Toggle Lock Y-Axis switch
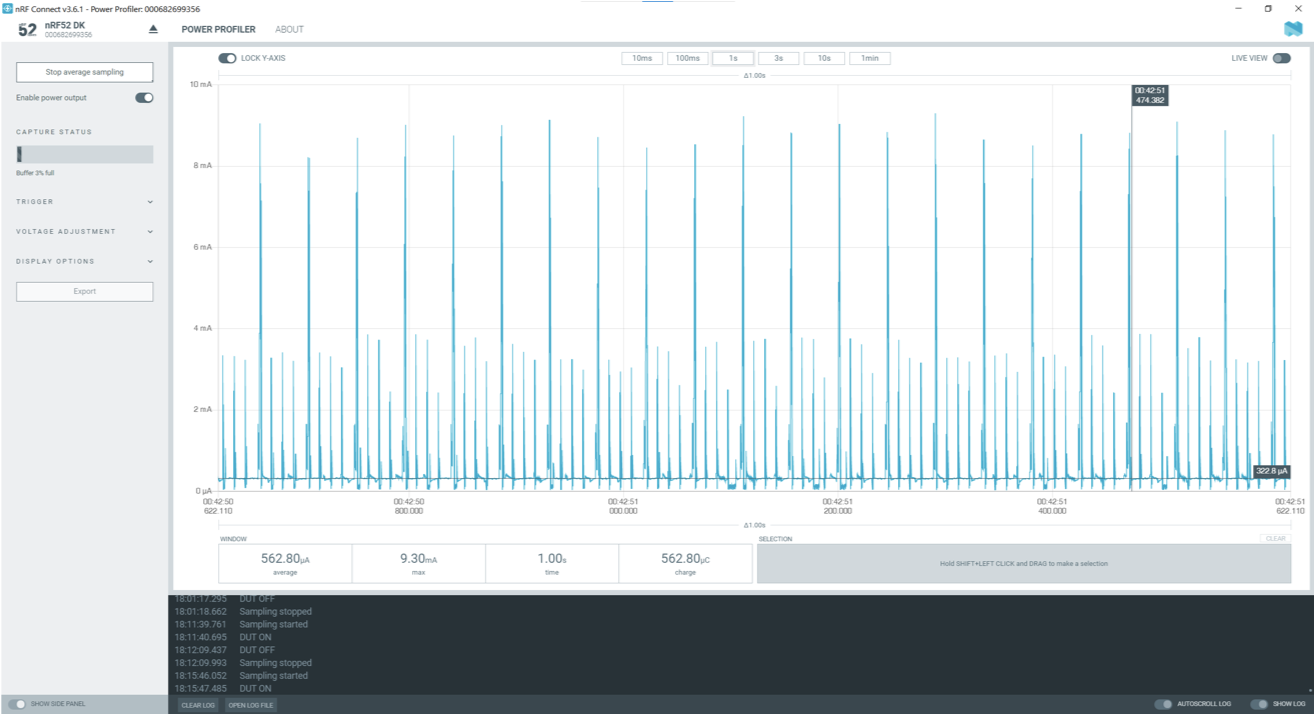The image size is (1314, 714). coord(227,58)
